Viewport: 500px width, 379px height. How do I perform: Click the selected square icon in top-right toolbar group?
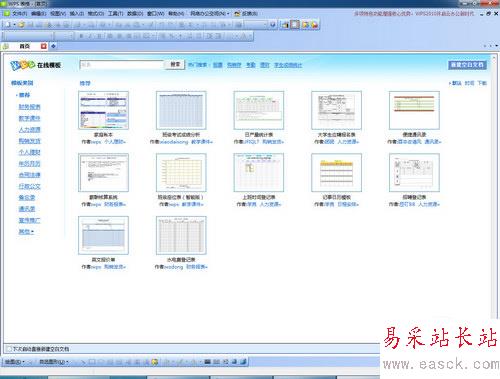pyautogui.click(x=295, y=24)
